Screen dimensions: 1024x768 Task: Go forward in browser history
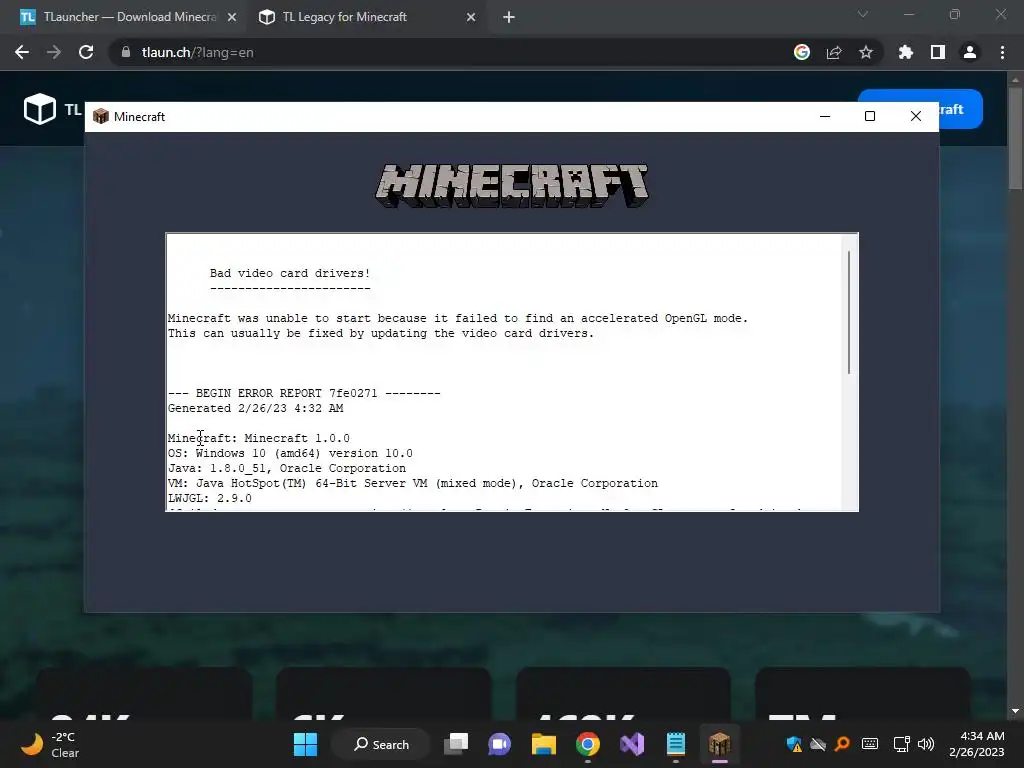click(x=54, y=52)
